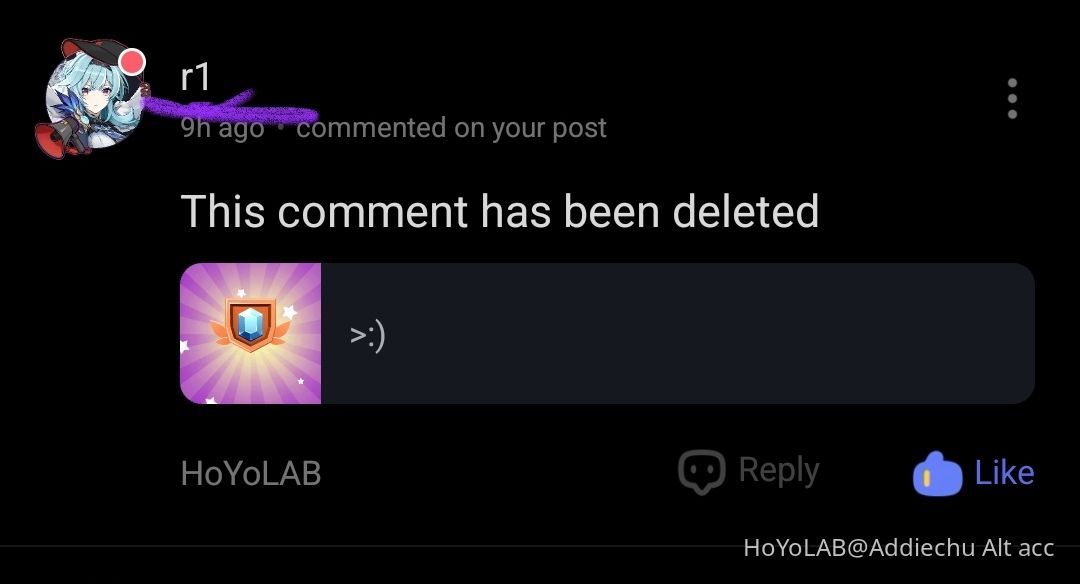Viewport: 1080px width, 584px height.
Task: Click the red megaphone on the avatar frame
Action: (56, 140)
